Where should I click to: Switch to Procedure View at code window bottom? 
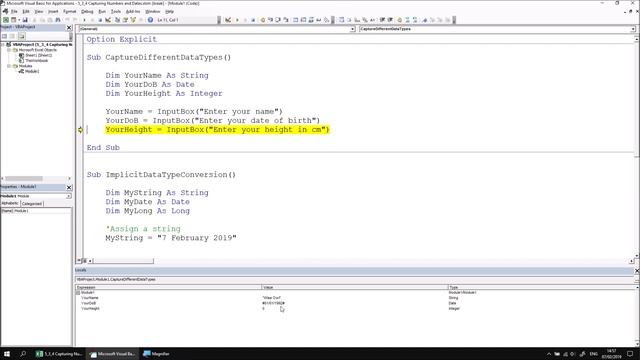(x=79, y=260)
